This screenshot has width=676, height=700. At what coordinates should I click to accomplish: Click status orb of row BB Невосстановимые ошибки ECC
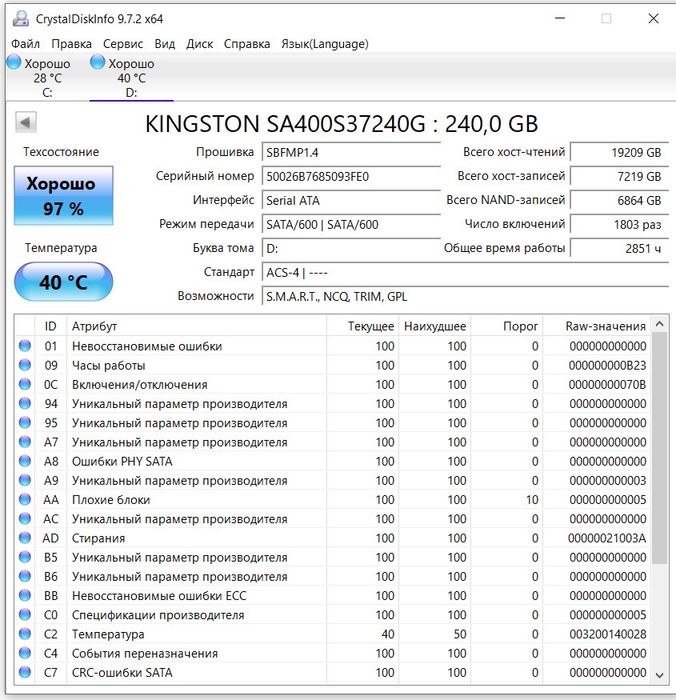(x=25, y=595)
